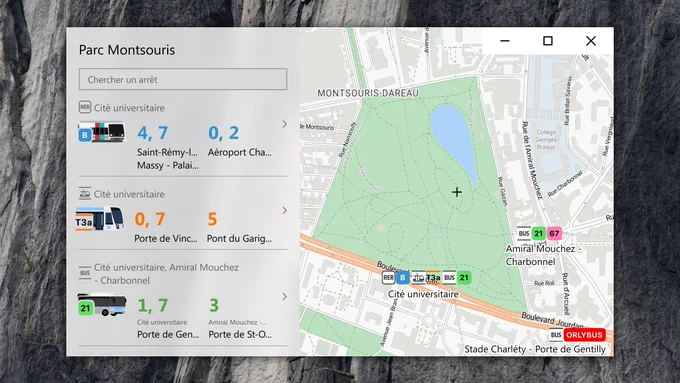The height and width of the screenshot is (383, 680).
Task: Click the blue '0, 2' waiting times
Action: tap(223, 133)
